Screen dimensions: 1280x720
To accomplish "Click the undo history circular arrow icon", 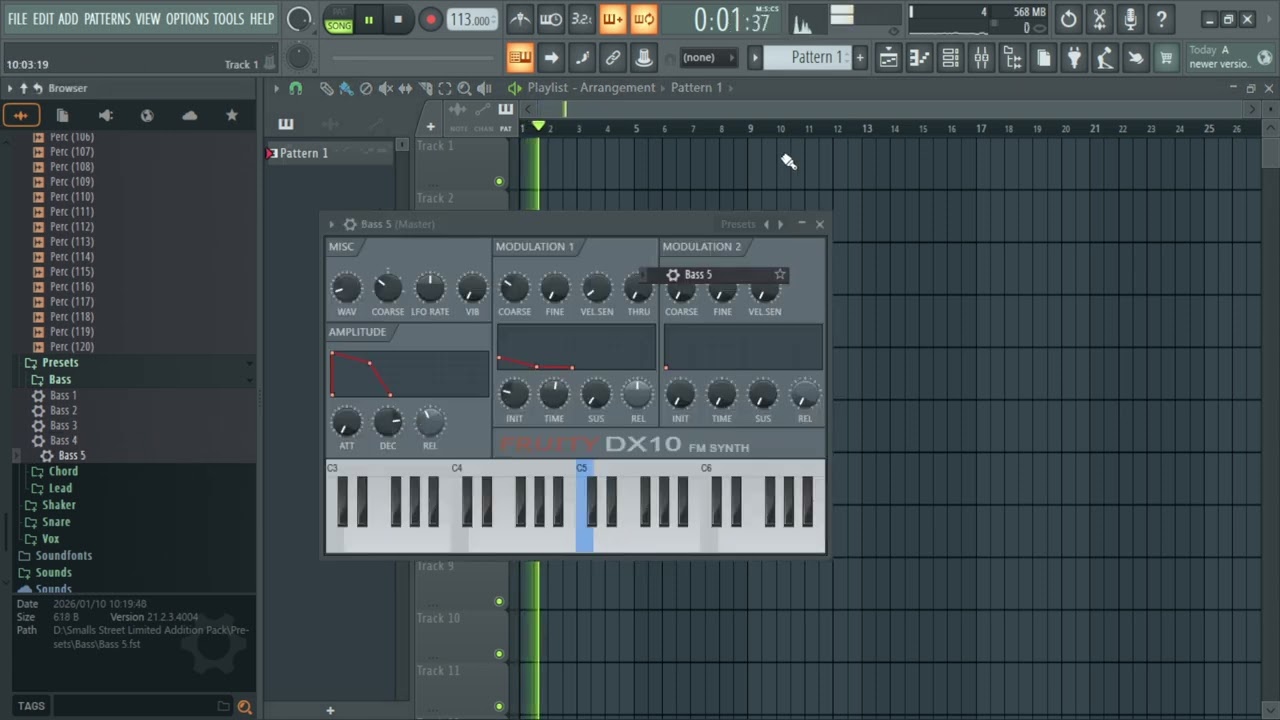I will tap(1068, 19).
